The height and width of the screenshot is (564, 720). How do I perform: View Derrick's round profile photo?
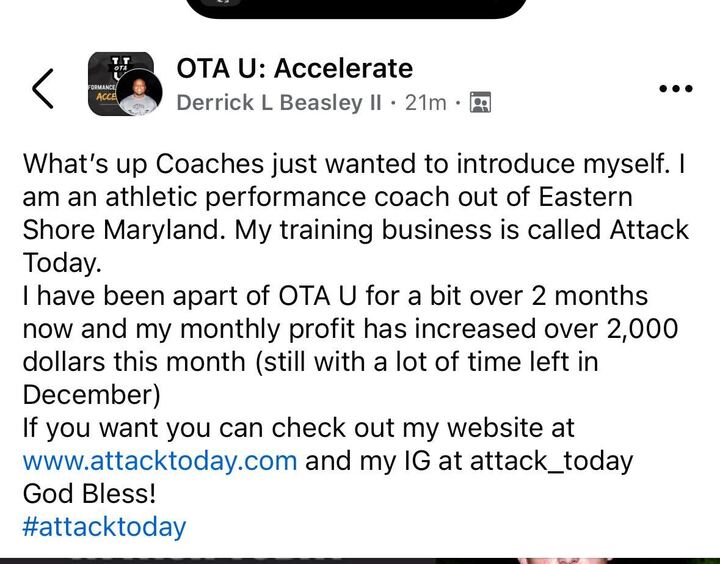139,95
